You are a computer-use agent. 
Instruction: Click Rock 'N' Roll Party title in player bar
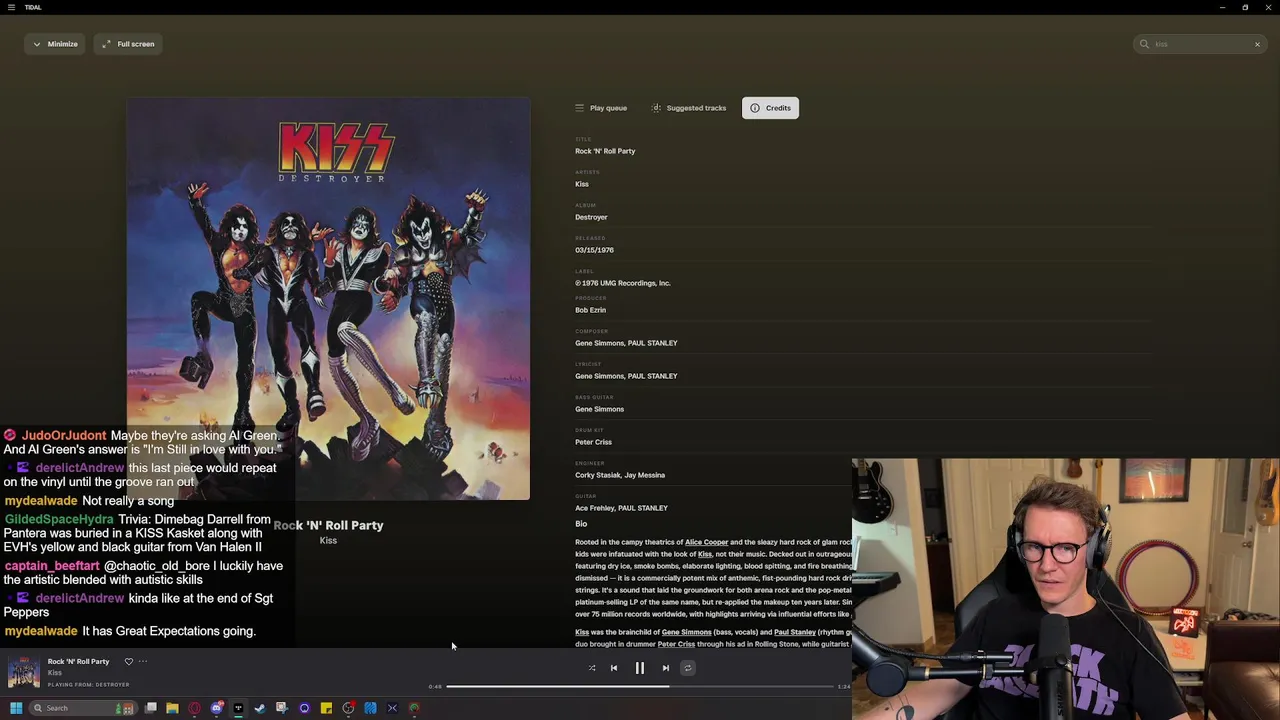78,661
